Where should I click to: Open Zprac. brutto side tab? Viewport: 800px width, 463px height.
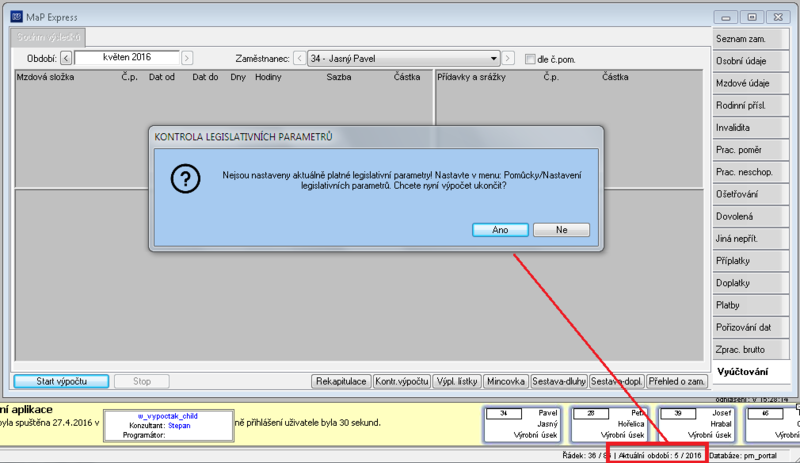click(x=751, y=350)
